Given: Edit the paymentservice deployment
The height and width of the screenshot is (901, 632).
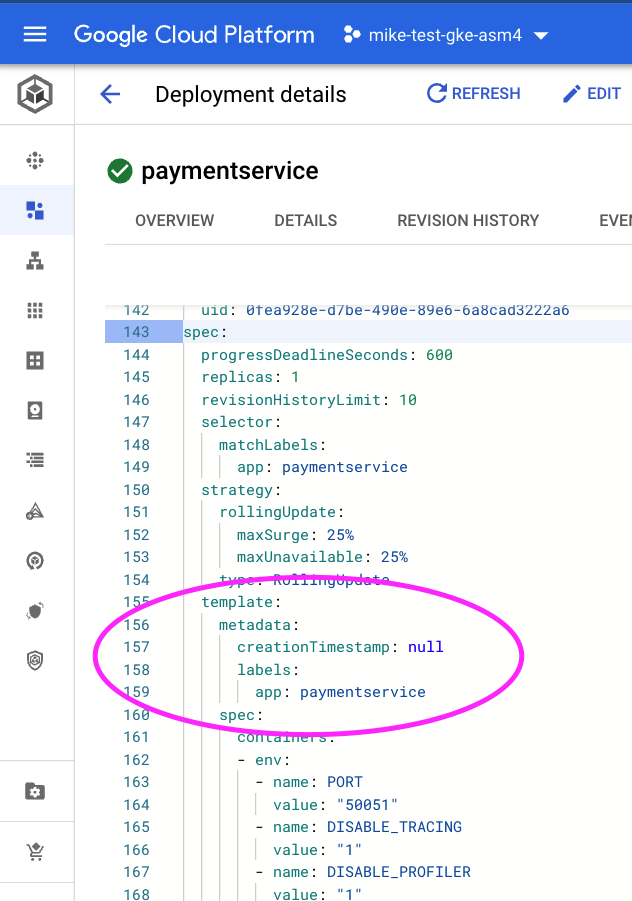Looking at the screenshot, I should coord(592,93).
